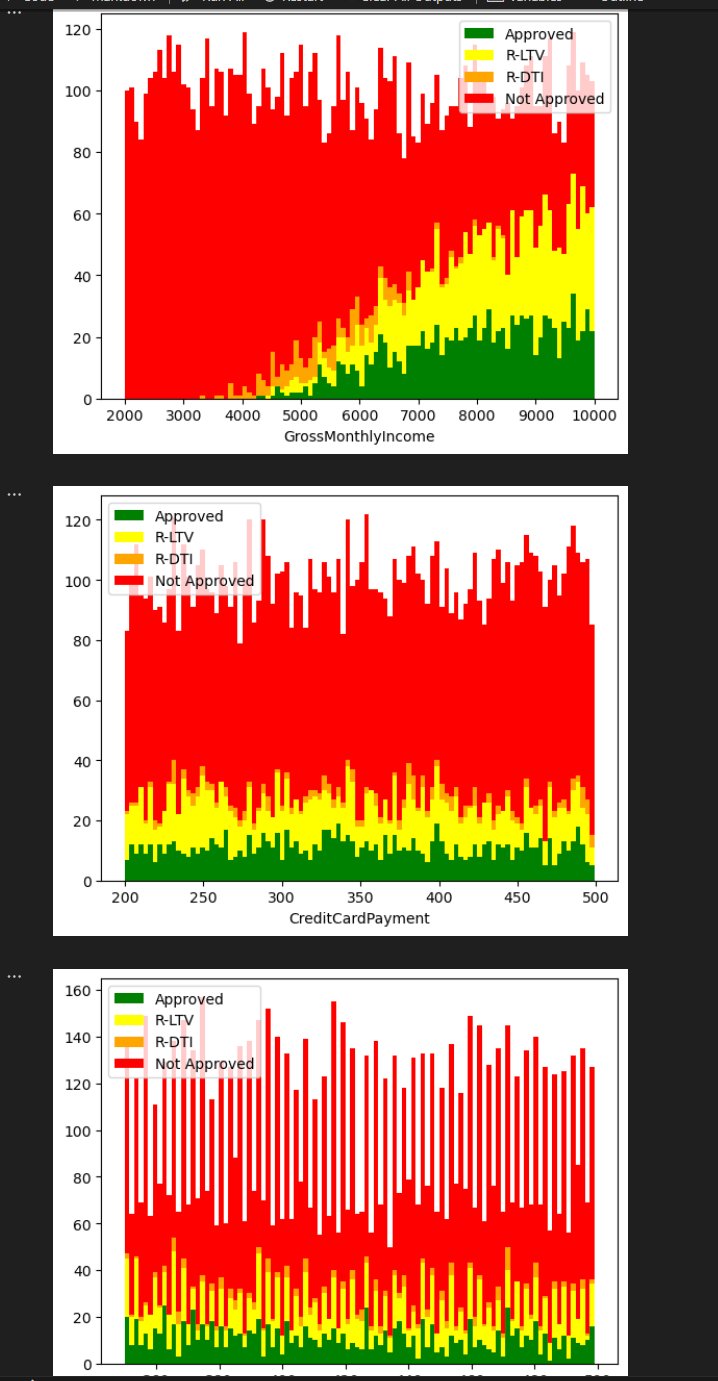Click the 'Approved' legend text in CreditCardPayment chart

tap(189, 516)
